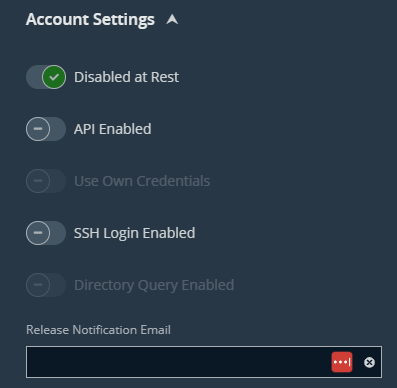Screen dimensions: 397x388
Task: Turn off Disabled at Rest toggle
Action: (x=46, y=77)
